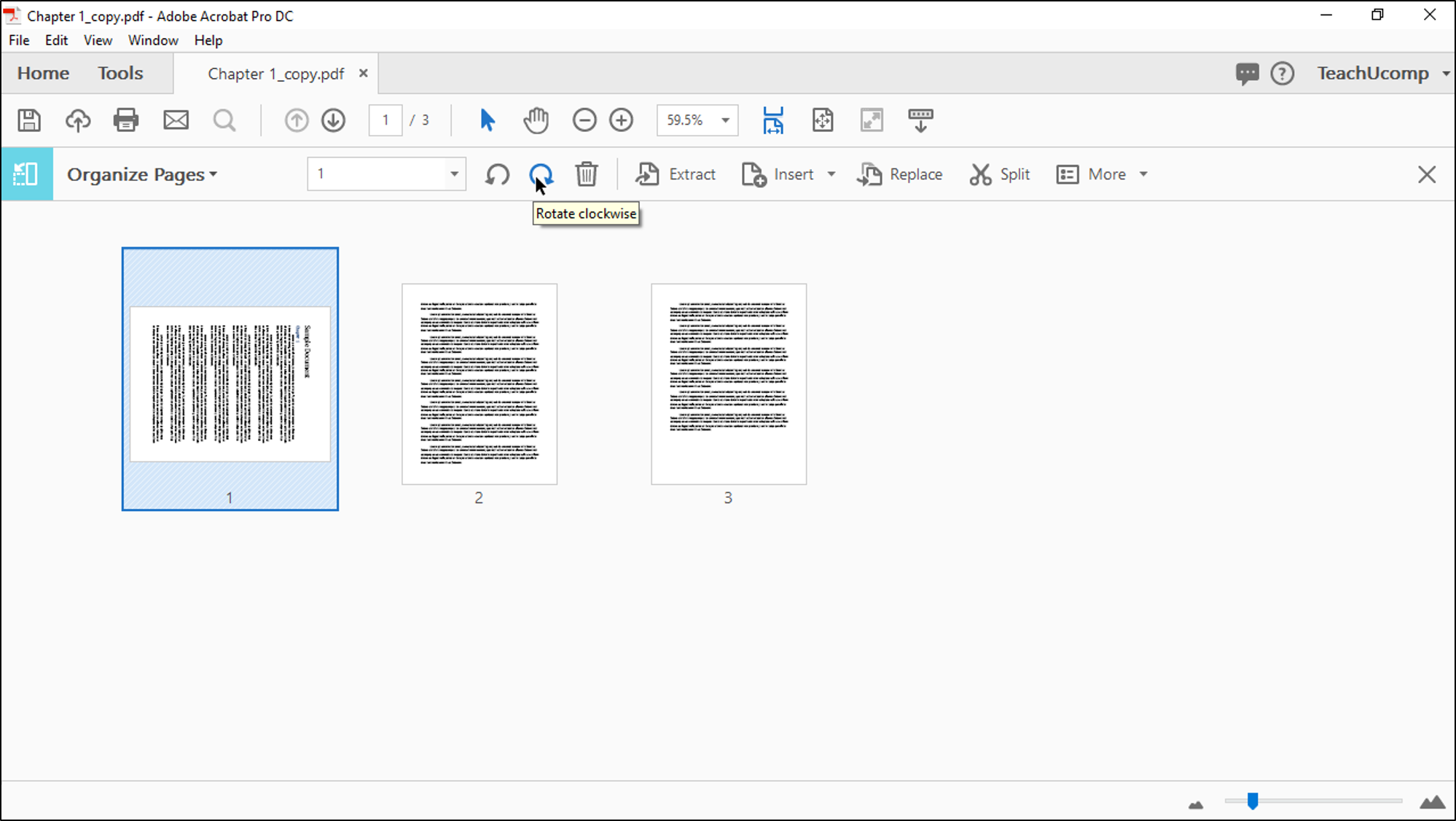
Task: Select page 2 thumbnail
Action: point(480,384)
